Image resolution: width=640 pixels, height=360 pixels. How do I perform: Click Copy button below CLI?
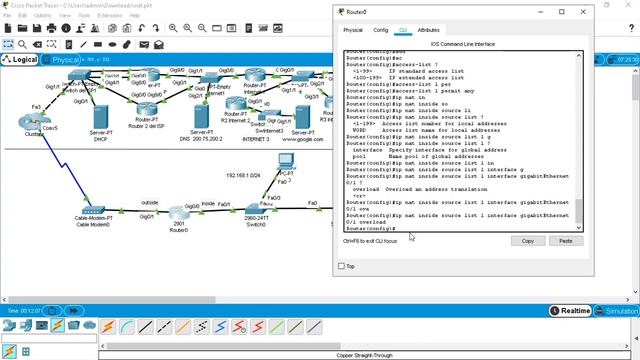[x=528, y=241]
